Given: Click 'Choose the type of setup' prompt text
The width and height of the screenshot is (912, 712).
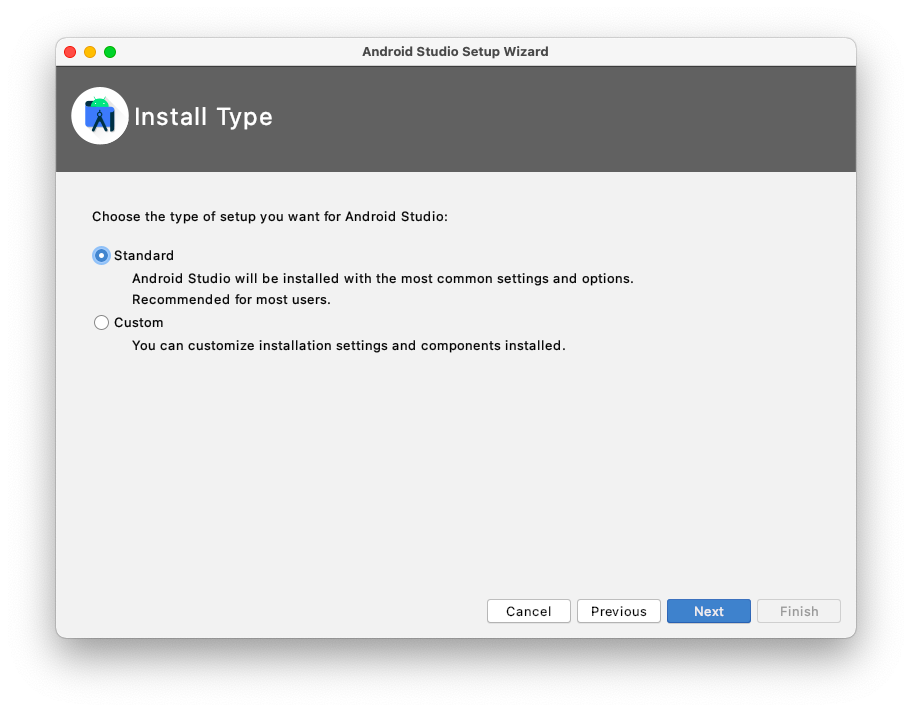Looking at the screenshot, I should [270, 216].
